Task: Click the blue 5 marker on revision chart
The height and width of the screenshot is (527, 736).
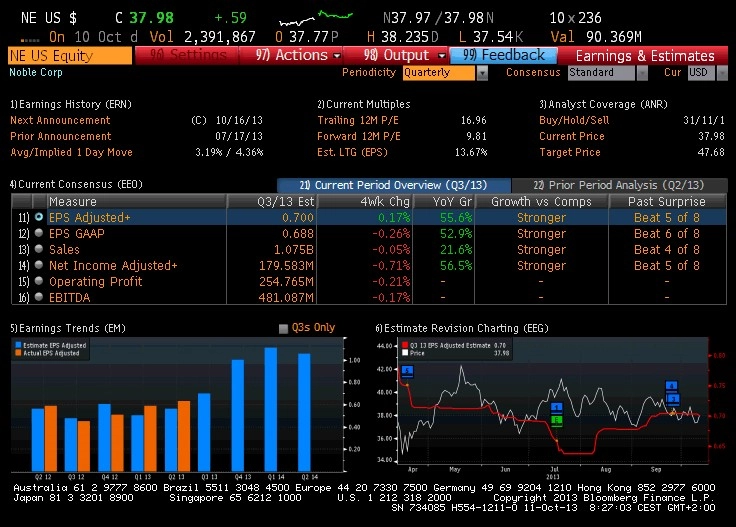Action: (x=407, y=371)
